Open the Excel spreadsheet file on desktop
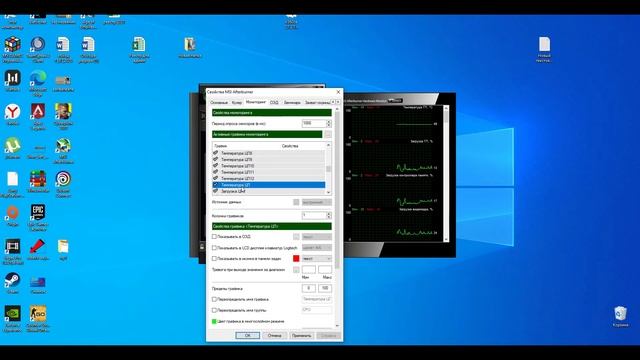 click(139, 44)
